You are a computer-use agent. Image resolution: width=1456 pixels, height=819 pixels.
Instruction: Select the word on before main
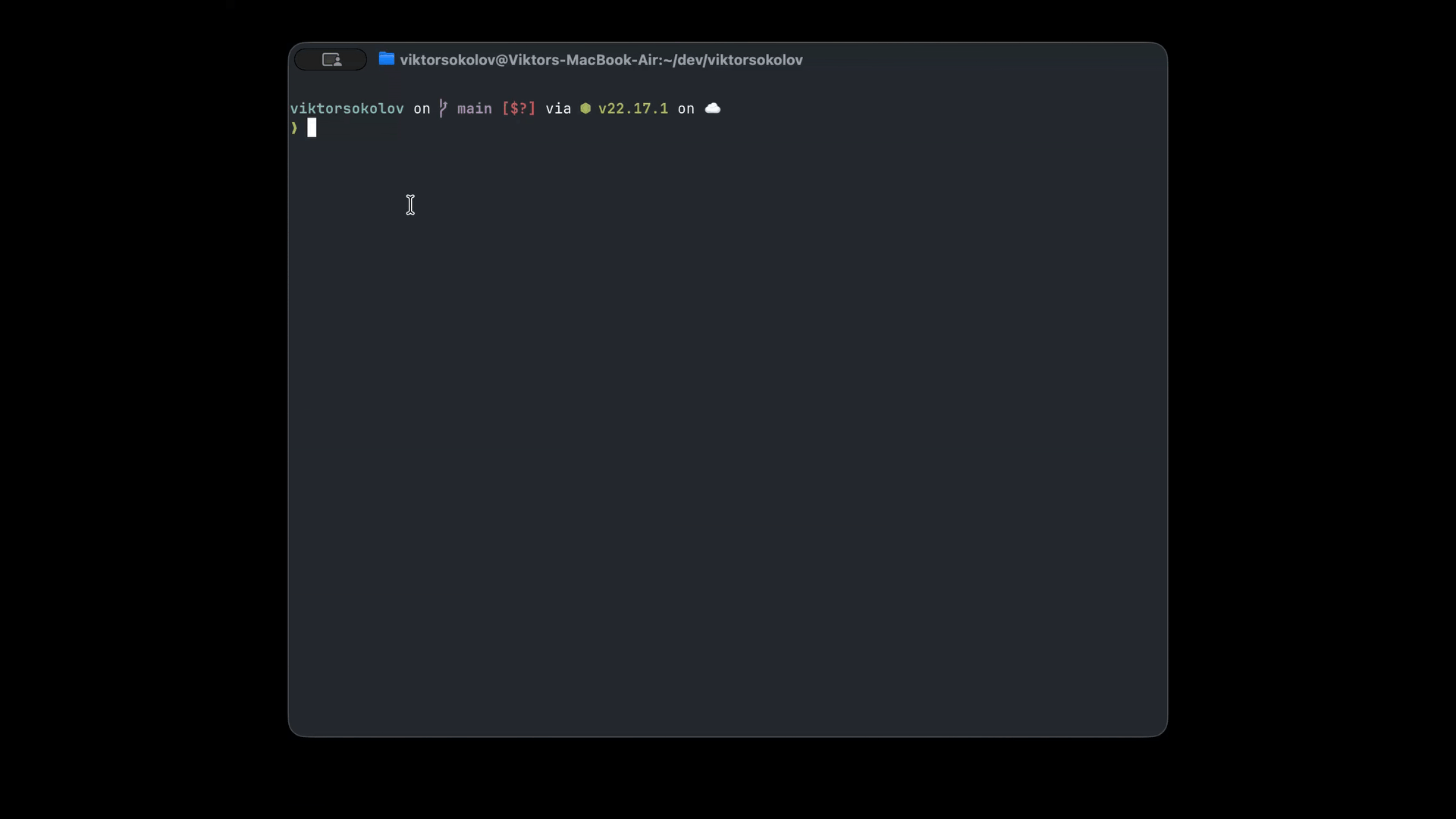pos(422,108)
